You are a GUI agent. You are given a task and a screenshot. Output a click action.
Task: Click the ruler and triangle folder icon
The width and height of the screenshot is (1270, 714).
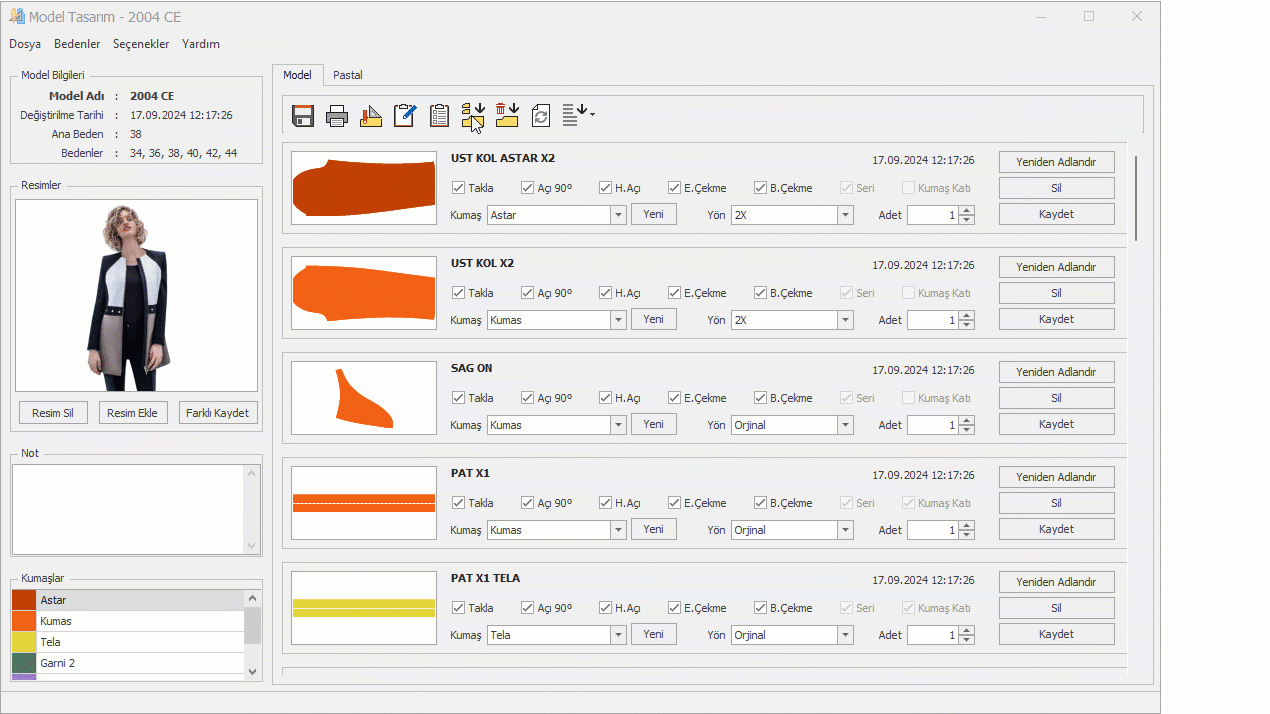[x=371, y=116]
